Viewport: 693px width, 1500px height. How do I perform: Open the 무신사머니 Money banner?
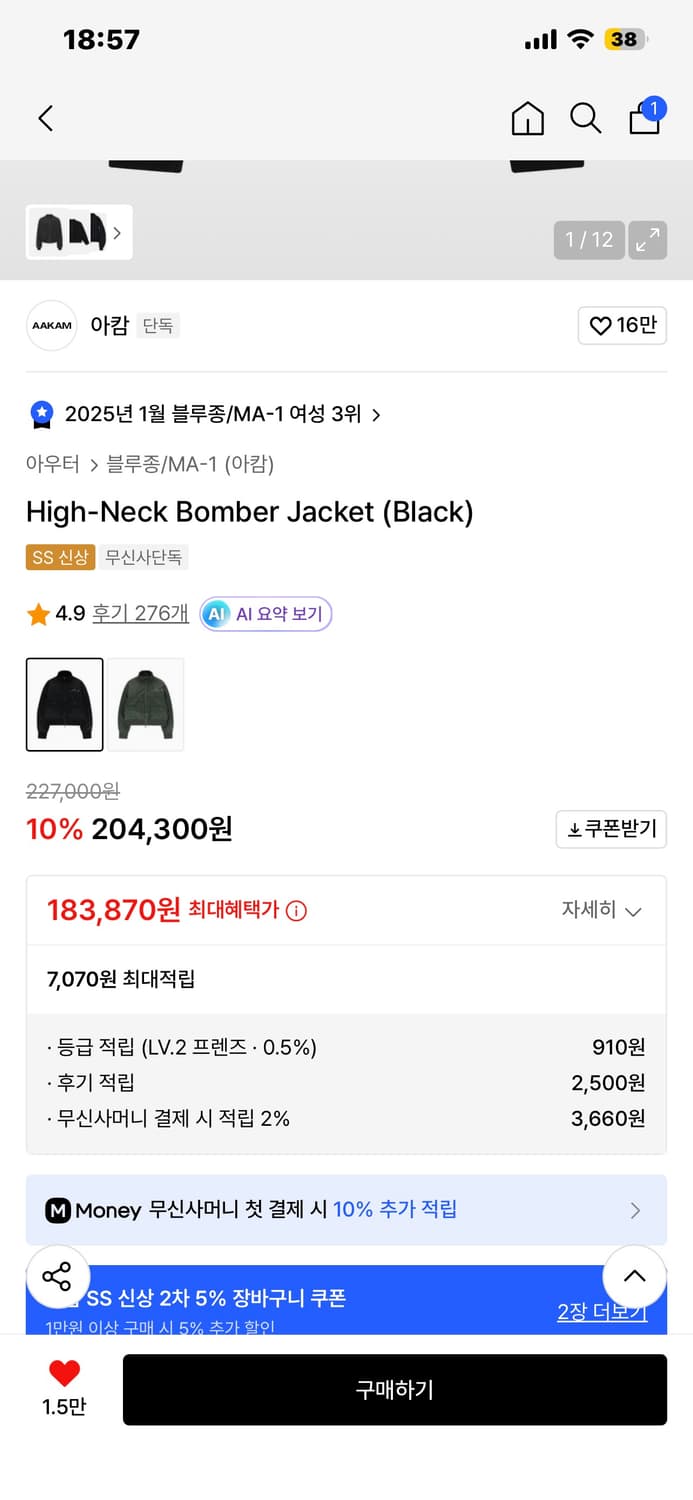[x=346, y=1209]
